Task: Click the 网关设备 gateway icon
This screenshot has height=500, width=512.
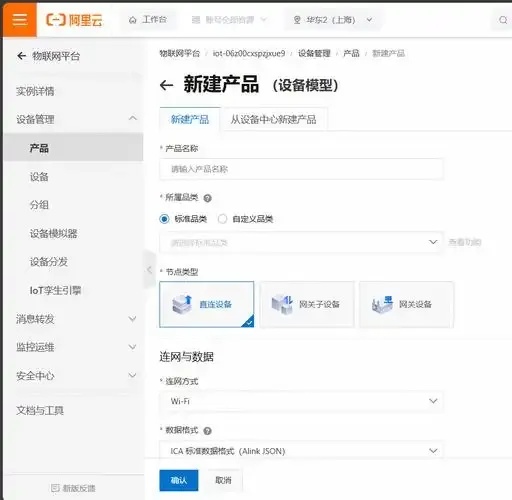Action: (382, 304)
